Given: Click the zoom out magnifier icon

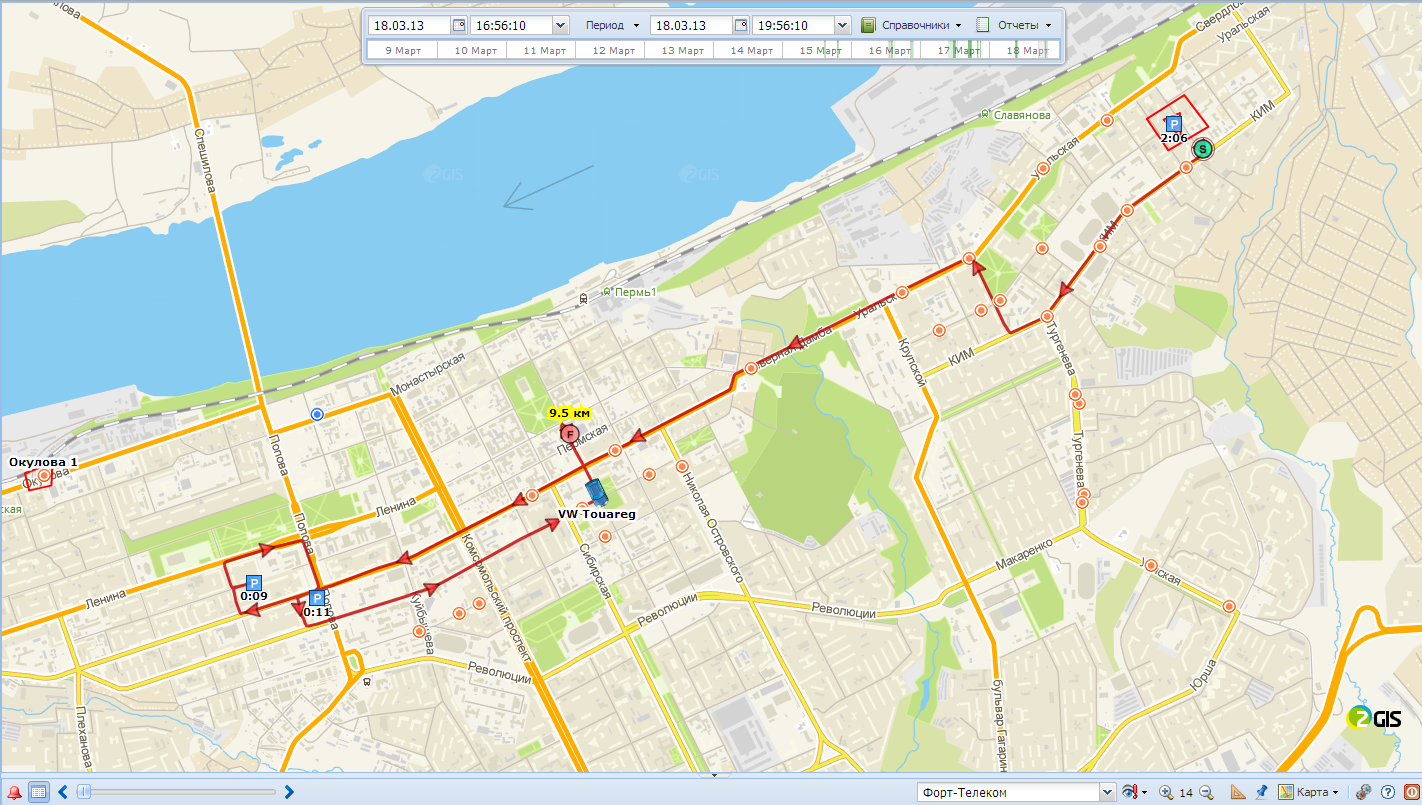Looking at the screenshot, I should 1206,792.
